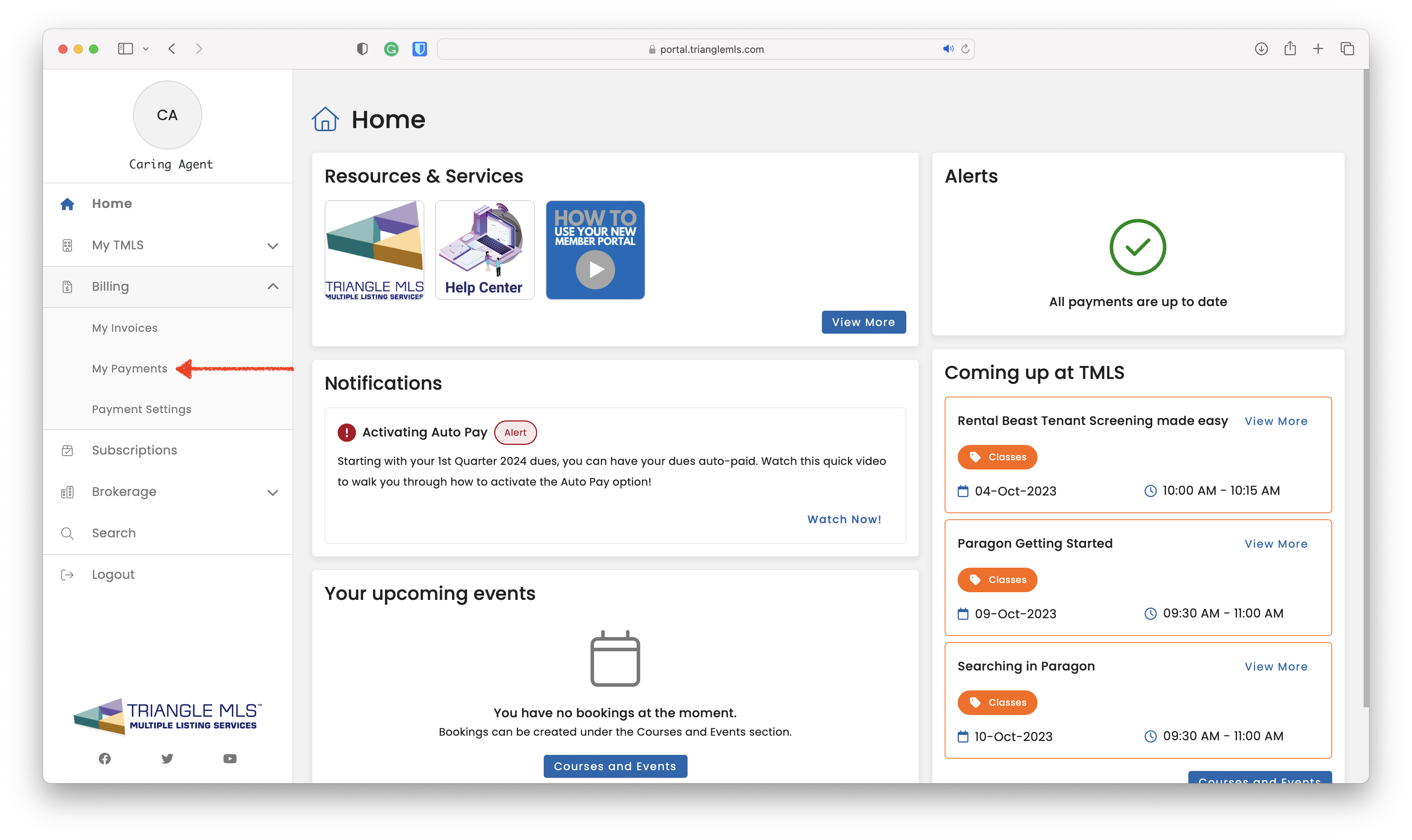Viewport: 1412px width, 840px height.
Task: Open My TMLS sidebar menu item
Action: click(168, 245)
